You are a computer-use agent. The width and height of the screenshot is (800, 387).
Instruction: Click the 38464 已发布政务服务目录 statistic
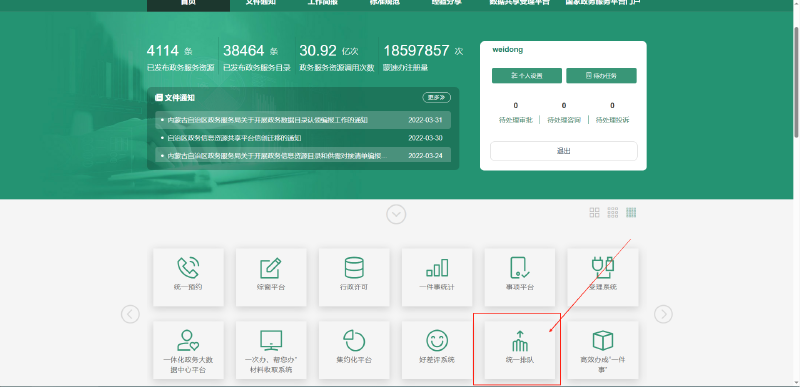[x=257, y=58]
